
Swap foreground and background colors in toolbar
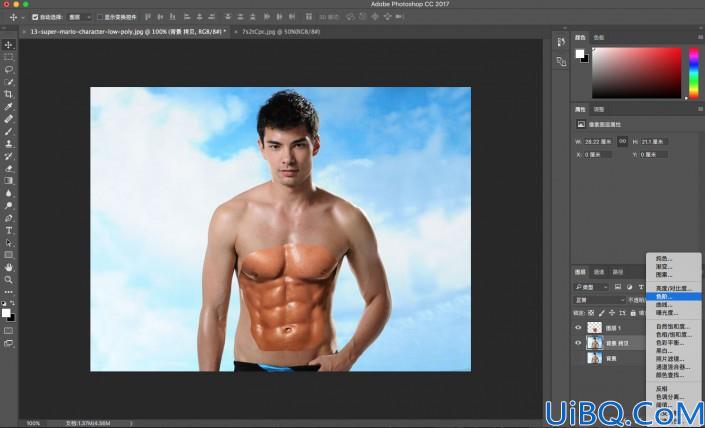(x=12, y=303)
